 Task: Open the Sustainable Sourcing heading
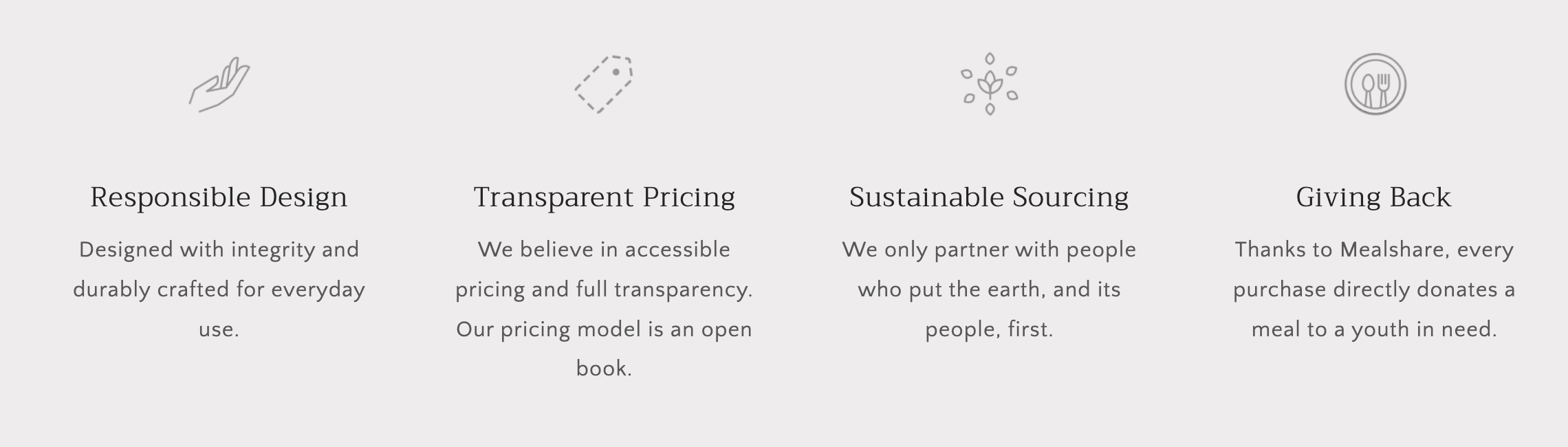point(989,197)
